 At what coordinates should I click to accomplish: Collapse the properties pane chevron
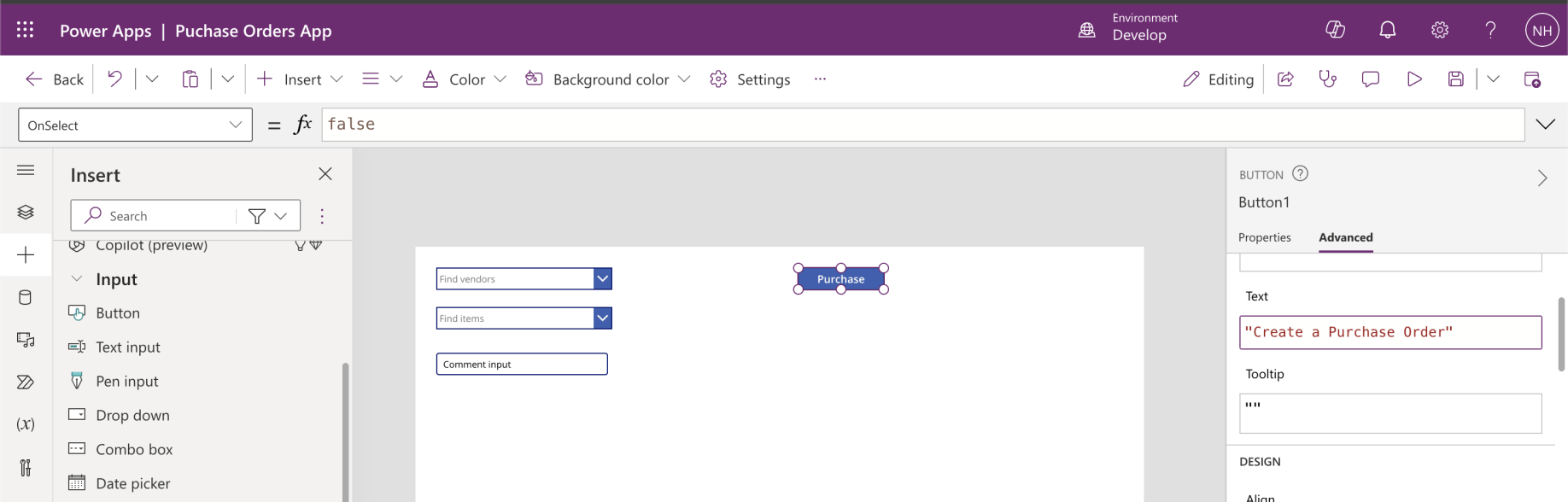point(1542,178)
